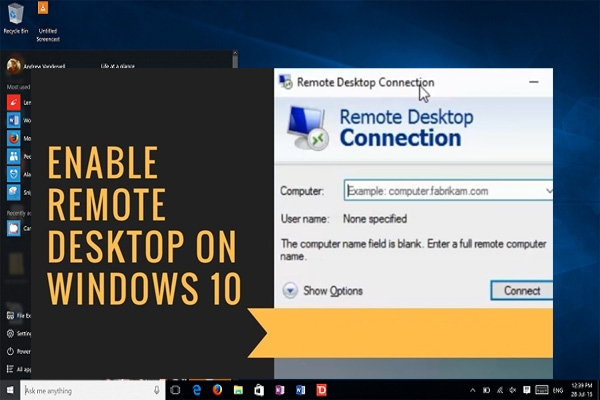This screenshot has height=400, width=600.
Task: Check the battery tray icon
Action: (486, 390)
